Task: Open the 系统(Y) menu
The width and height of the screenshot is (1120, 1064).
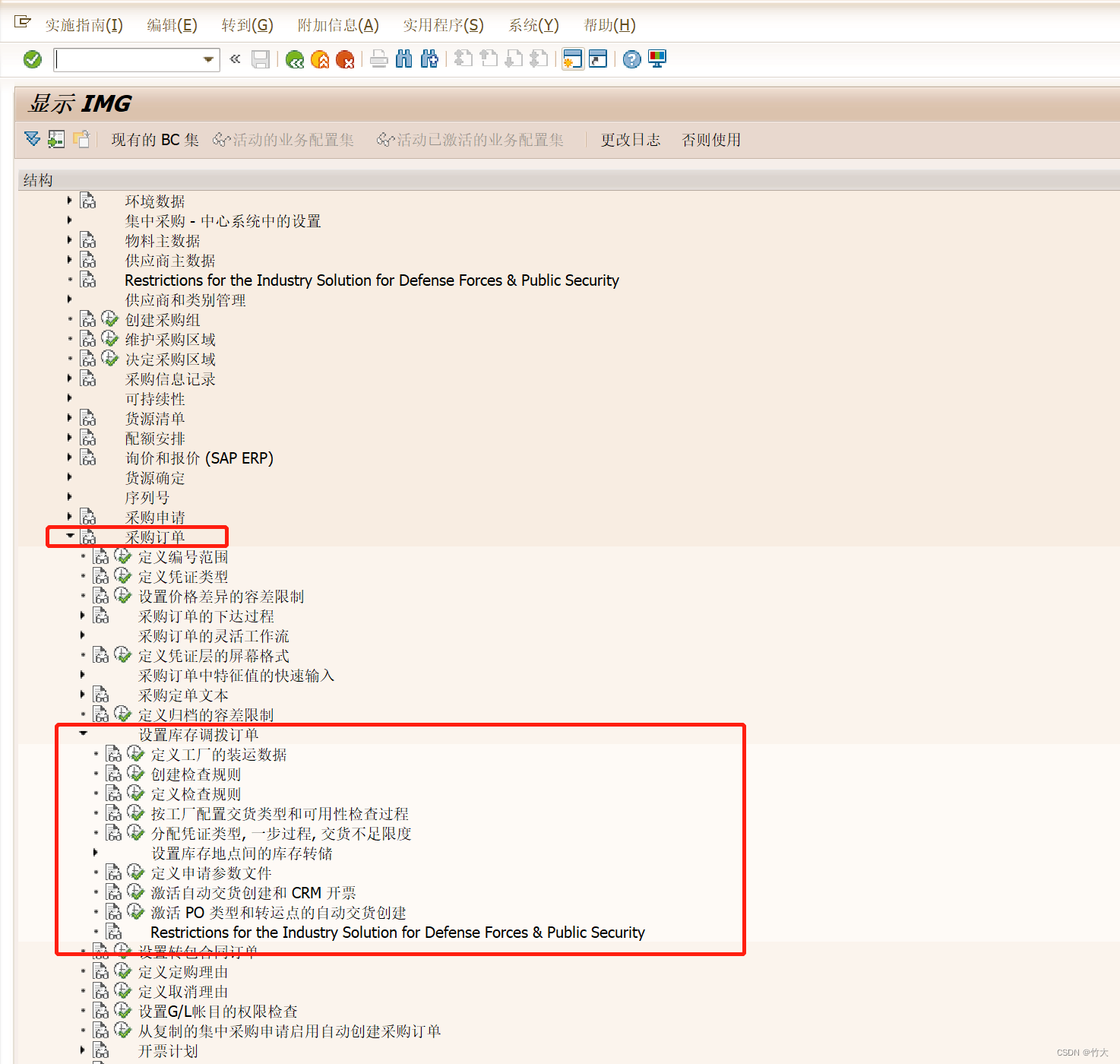Action: (533, 25)
